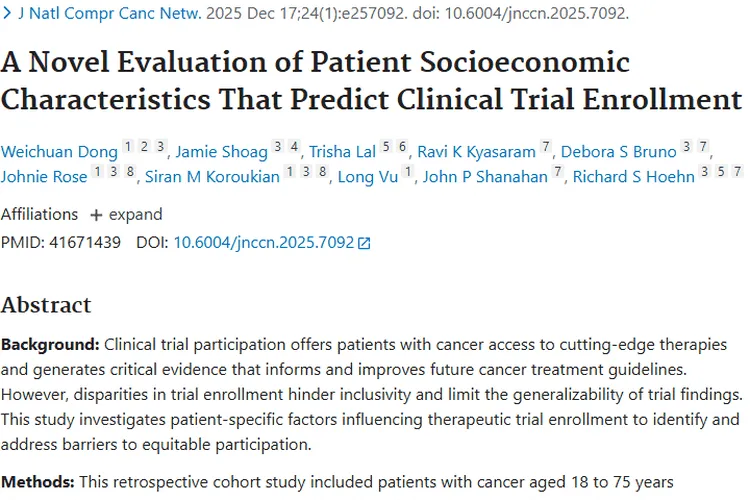Open author Weichuan Dong's profile link
Viewport: 750px width, 500px height.
[x=59, y=152]
